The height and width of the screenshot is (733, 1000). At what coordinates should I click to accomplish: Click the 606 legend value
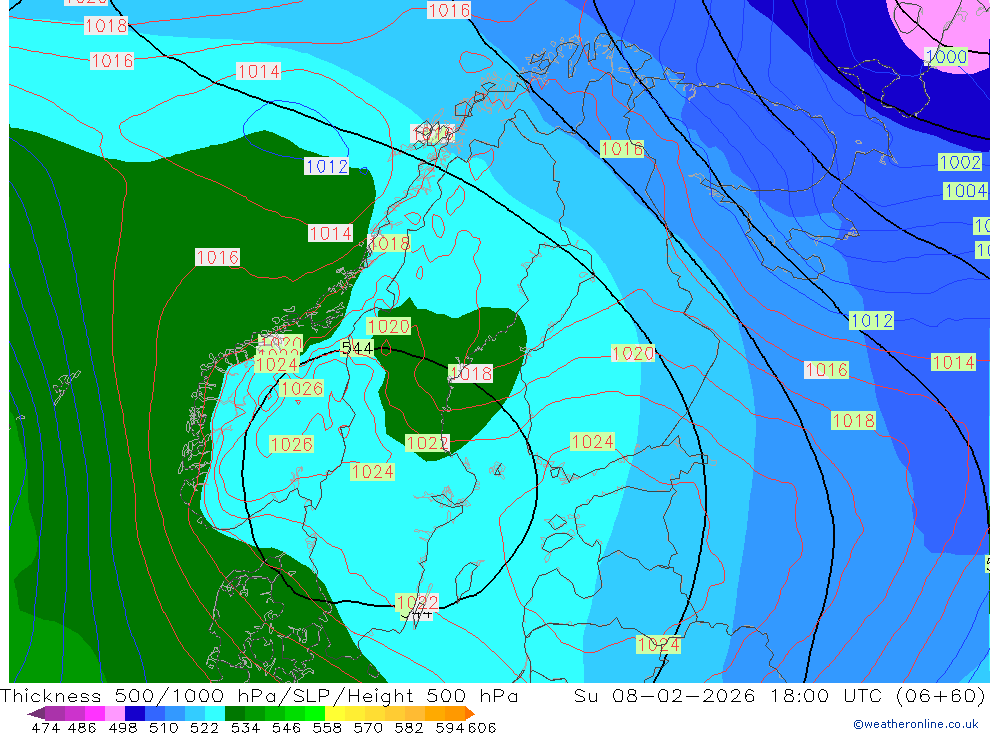tap(482, 727)
